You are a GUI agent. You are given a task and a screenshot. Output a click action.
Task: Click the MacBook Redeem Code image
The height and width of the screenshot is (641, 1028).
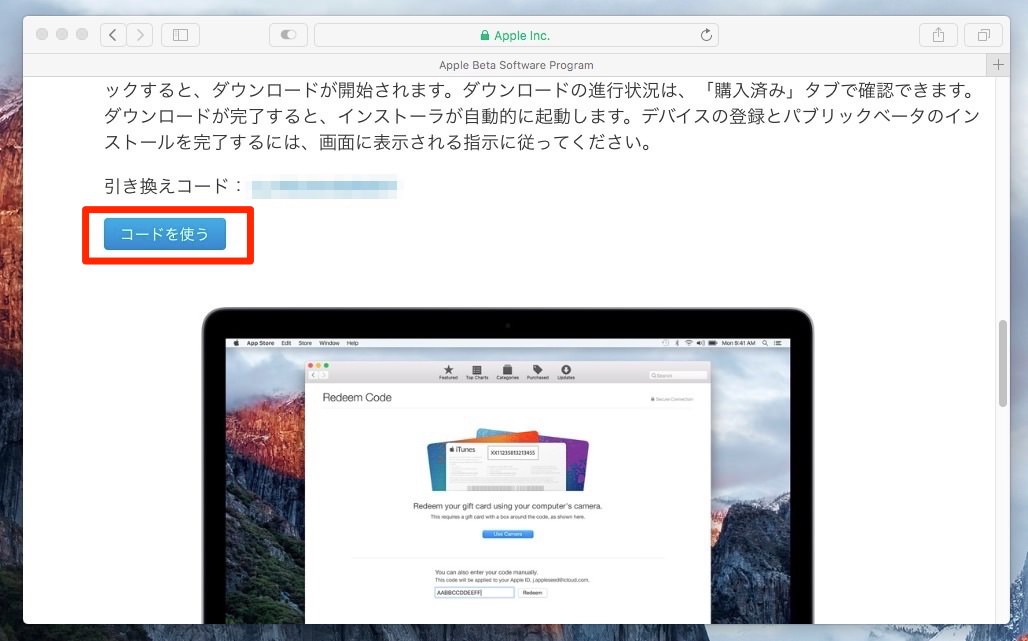coord(507,465)
